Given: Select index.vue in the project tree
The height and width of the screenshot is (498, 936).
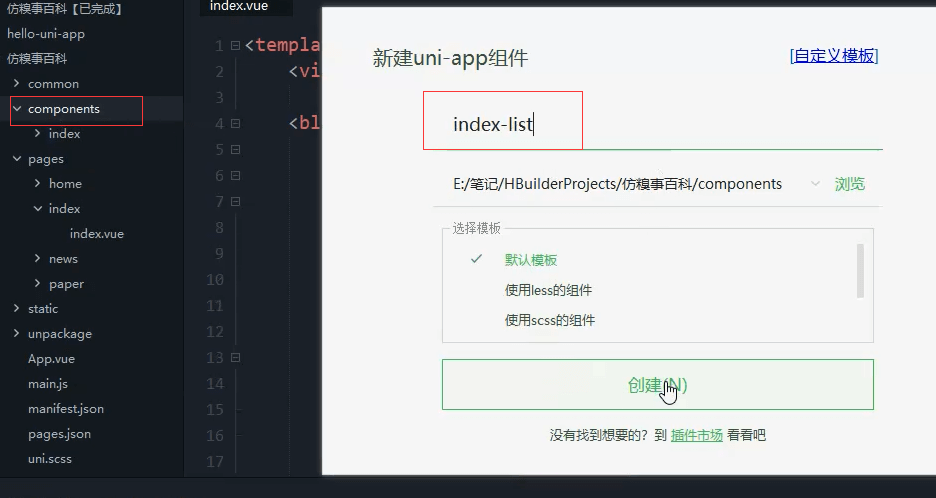Looking at the screenshot, I should (97, 233).
